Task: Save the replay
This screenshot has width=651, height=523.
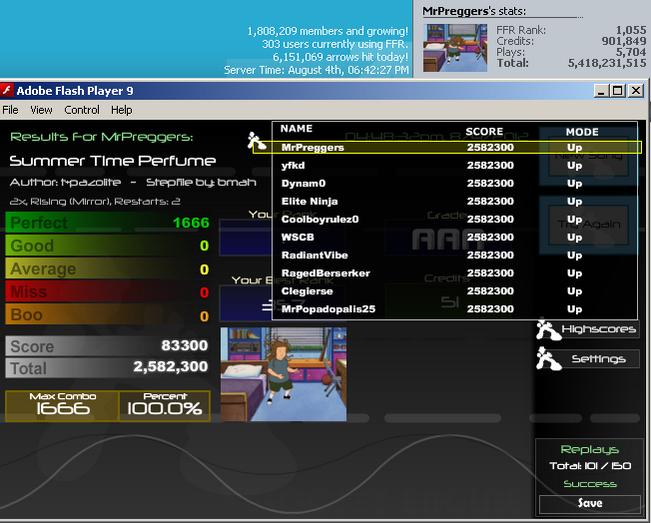Action: pyautogui.click(x=590, y=503)
